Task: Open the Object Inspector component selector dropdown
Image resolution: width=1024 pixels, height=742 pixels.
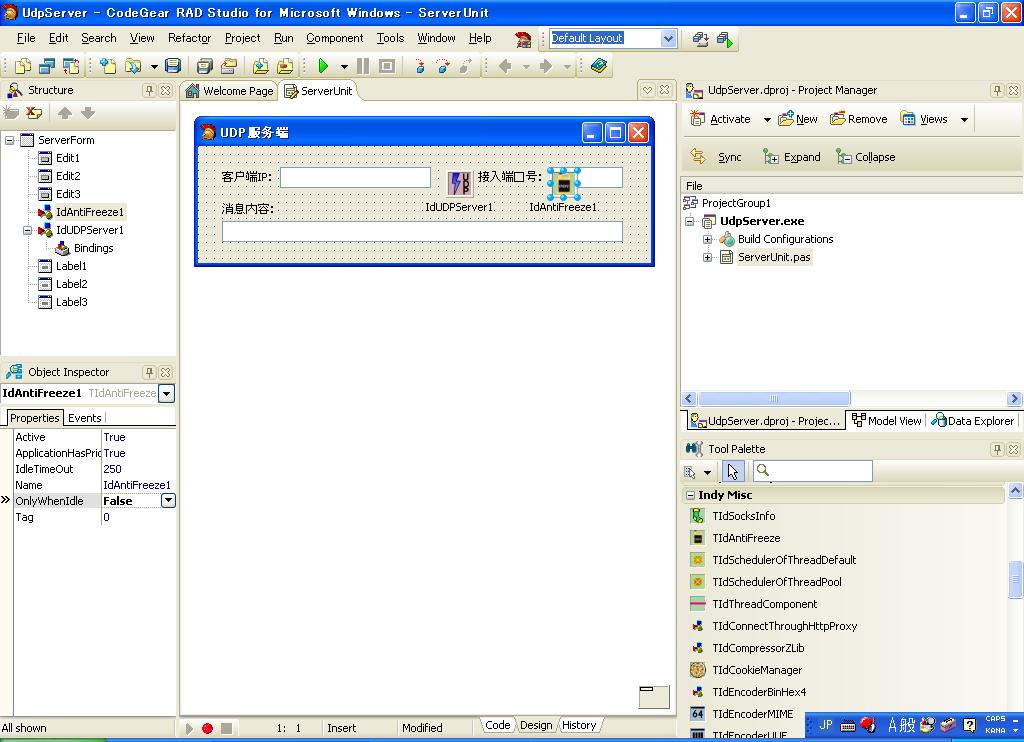Action: [167, 393]
